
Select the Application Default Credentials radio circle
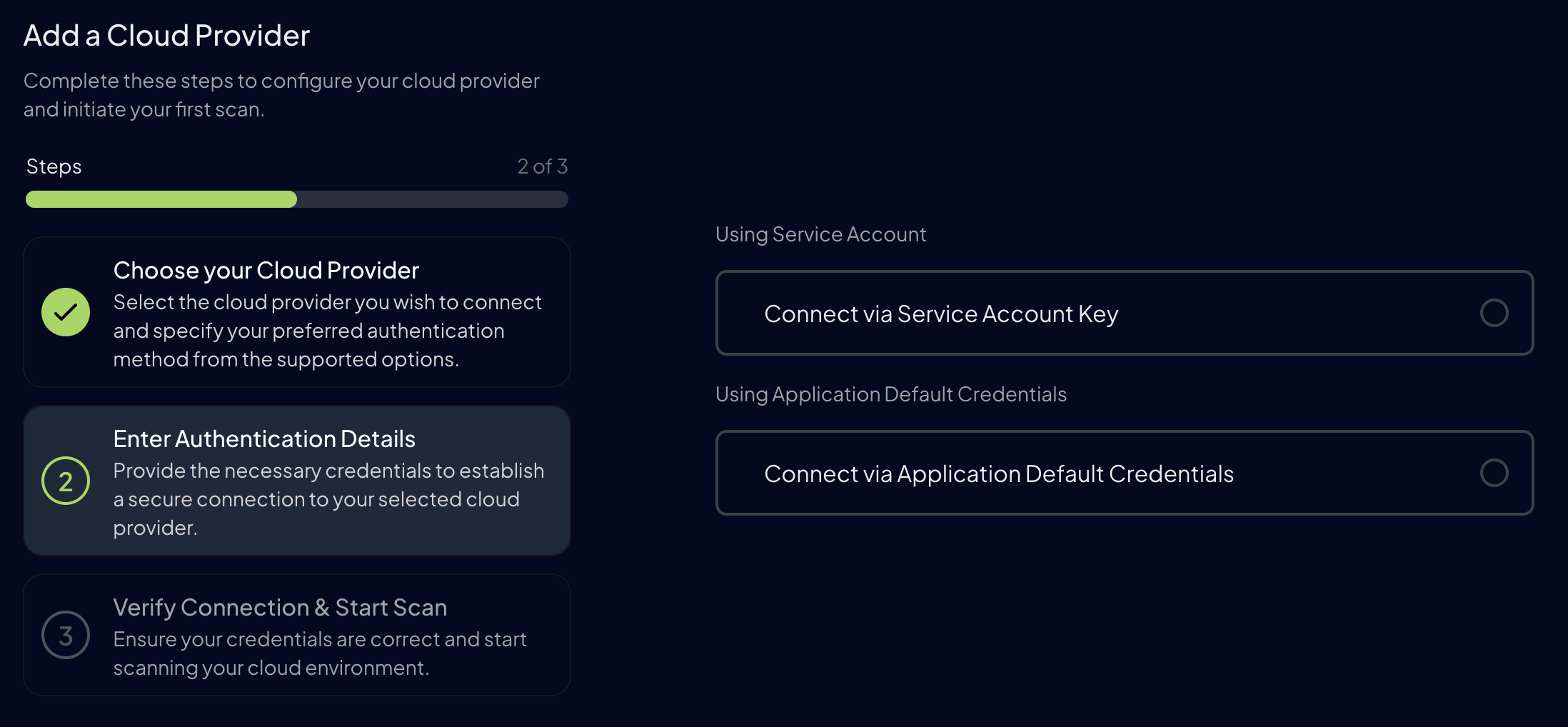tap(1494, 473)
